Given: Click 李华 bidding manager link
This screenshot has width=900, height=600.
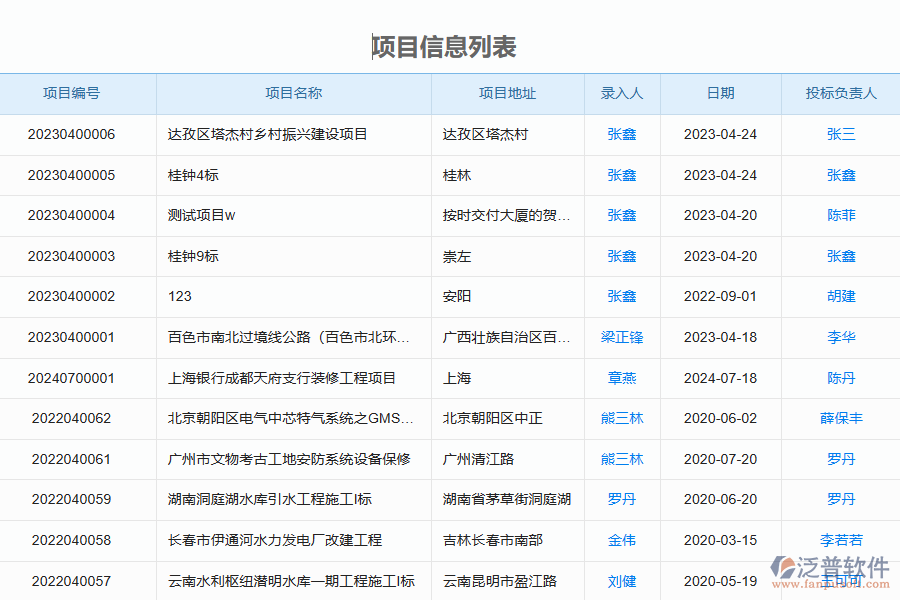Looking at the screenshot, I should 840,337.
